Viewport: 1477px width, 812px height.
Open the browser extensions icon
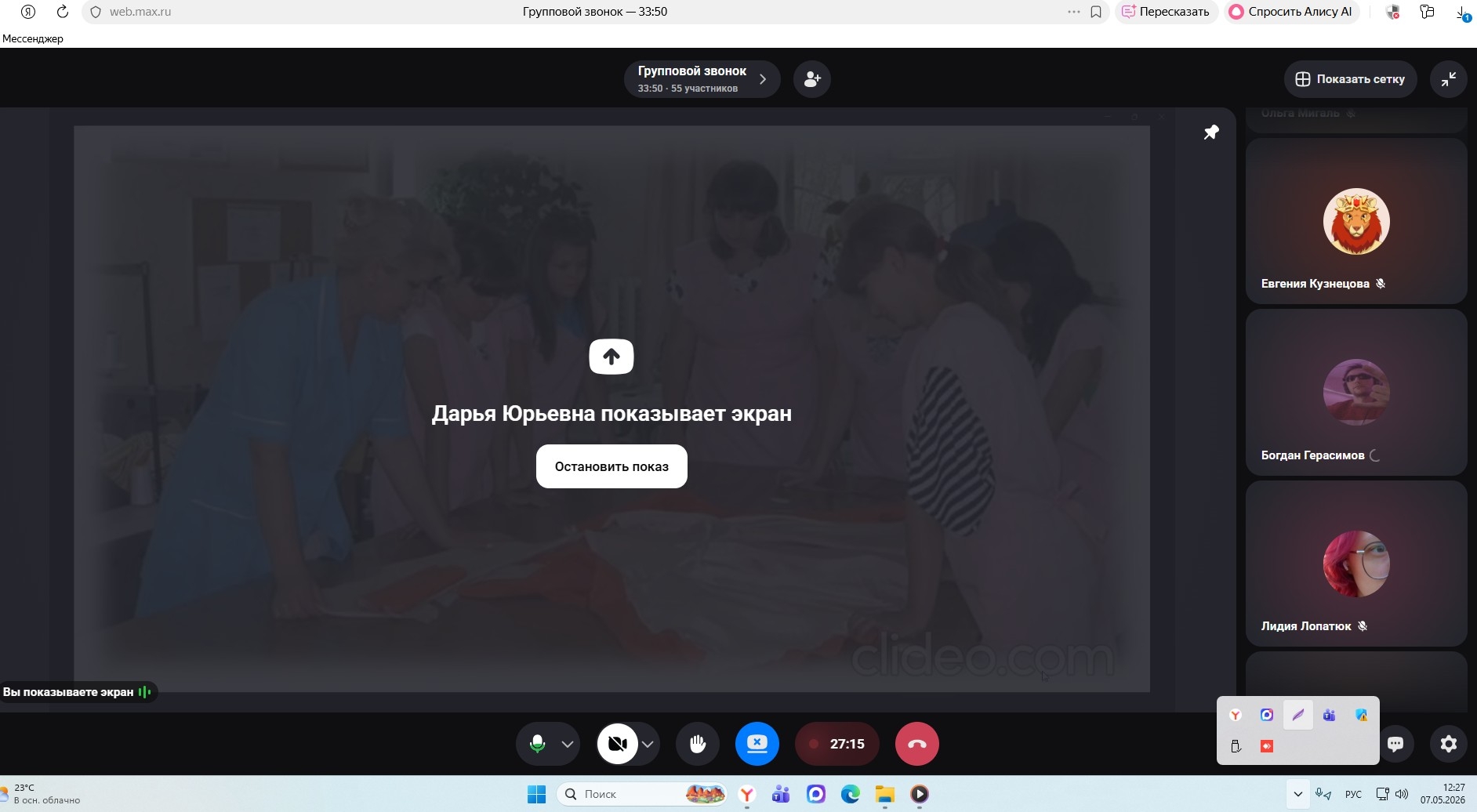[1427, 12]
